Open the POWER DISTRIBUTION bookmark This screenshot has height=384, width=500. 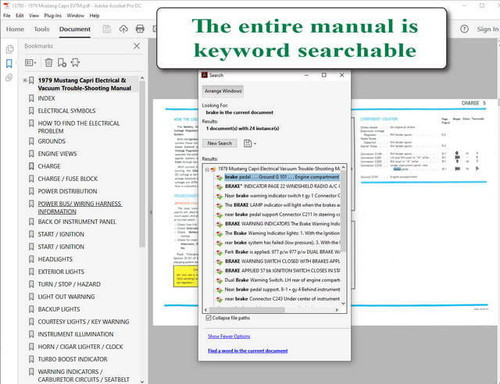pos(67,191)
